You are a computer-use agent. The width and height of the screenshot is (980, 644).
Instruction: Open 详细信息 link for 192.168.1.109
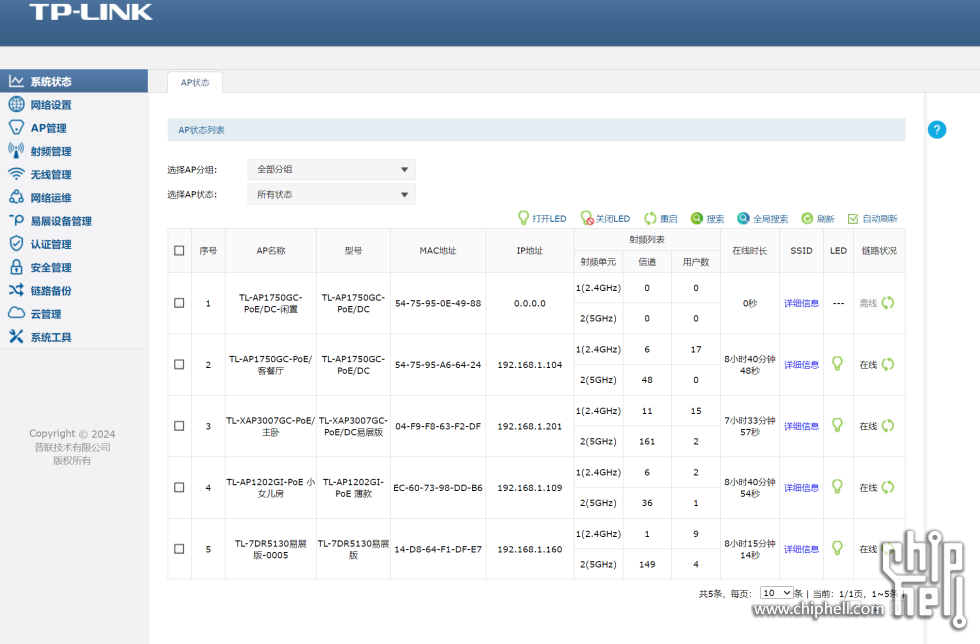tap(801, 487)
